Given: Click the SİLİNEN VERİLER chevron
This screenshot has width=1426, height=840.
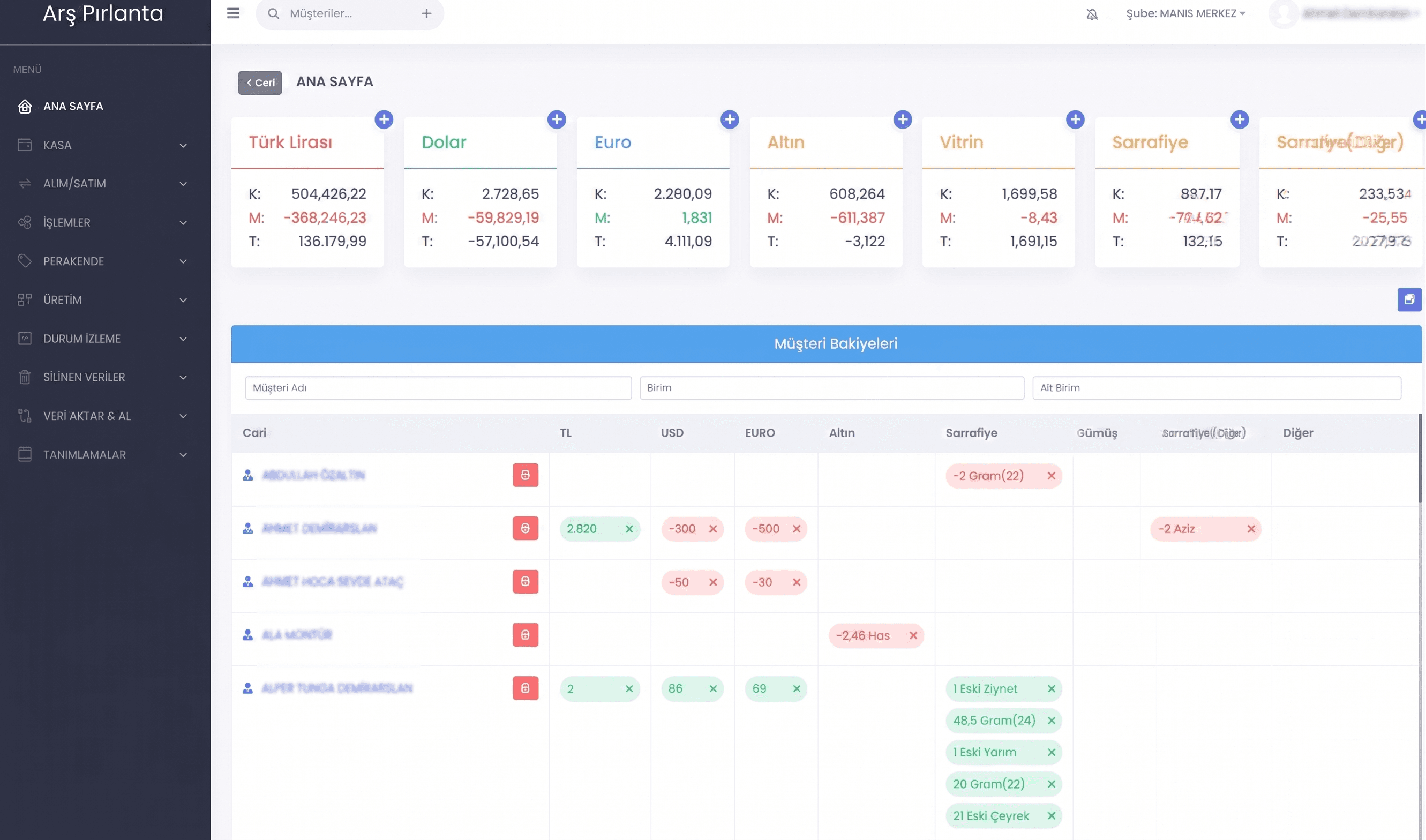Looking at the screenshot, I should pos(183,378).
